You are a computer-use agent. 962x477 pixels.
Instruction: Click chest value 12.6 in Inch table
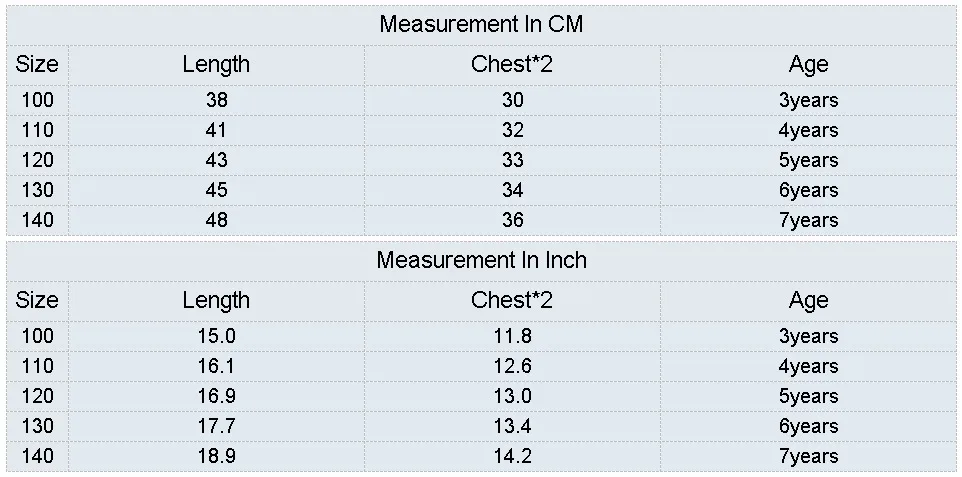[x=512, y=366]
